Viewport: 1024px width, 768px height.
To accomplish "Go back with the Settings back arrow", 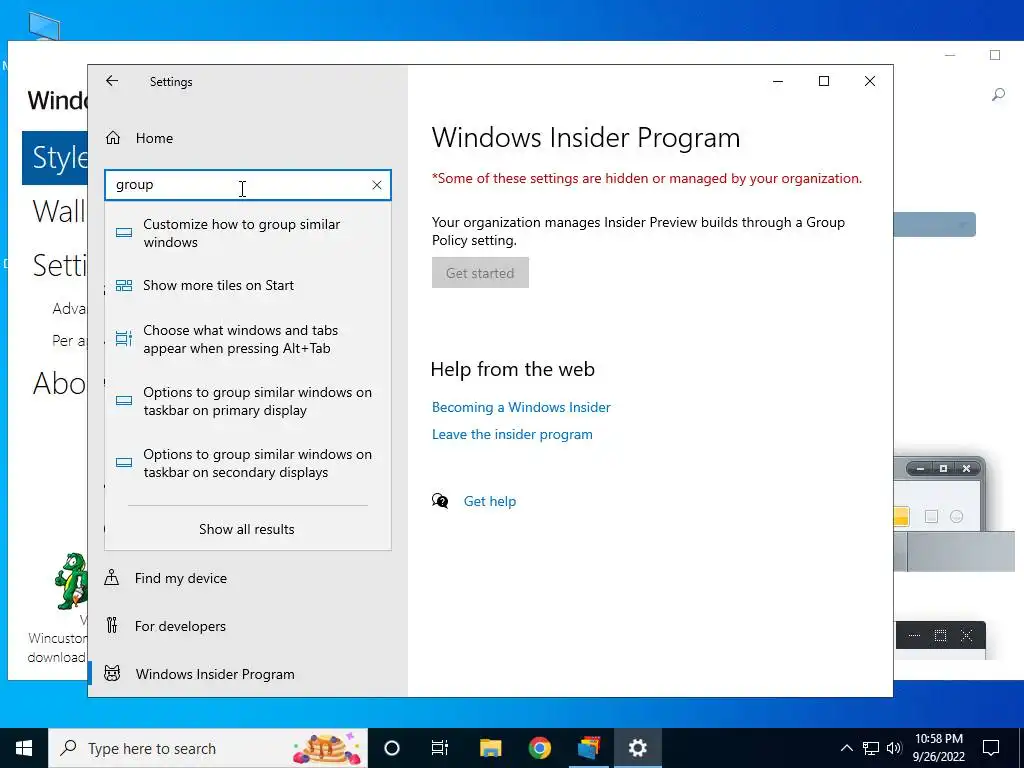I will [x=112, y=81].
